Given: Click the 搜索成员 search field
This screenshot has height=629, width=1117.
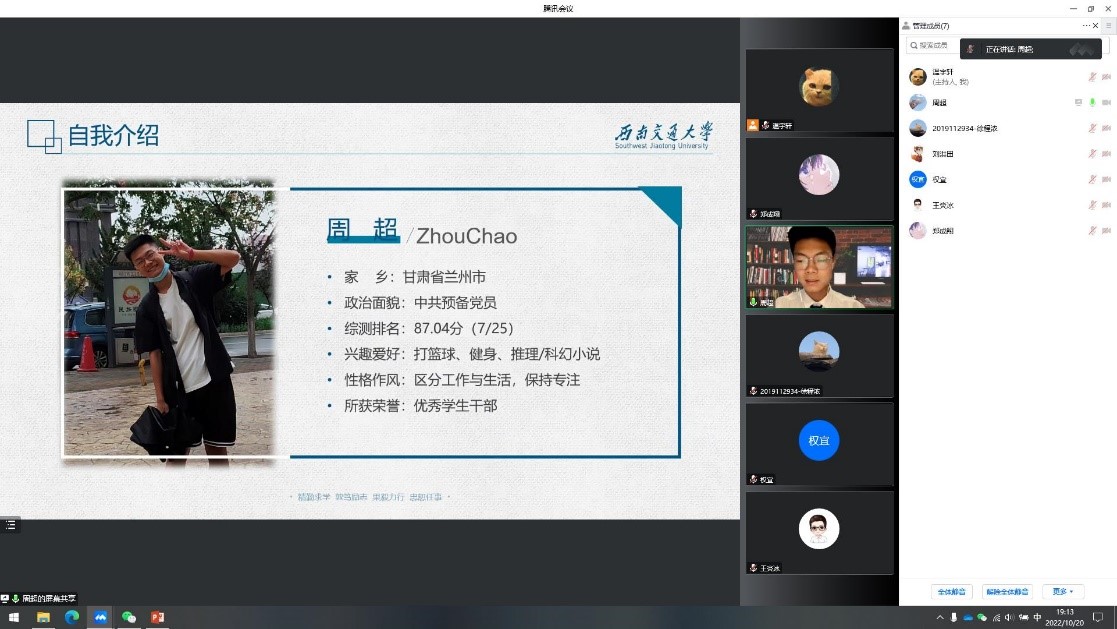Looking at the screenshot, I should point(933,46).
